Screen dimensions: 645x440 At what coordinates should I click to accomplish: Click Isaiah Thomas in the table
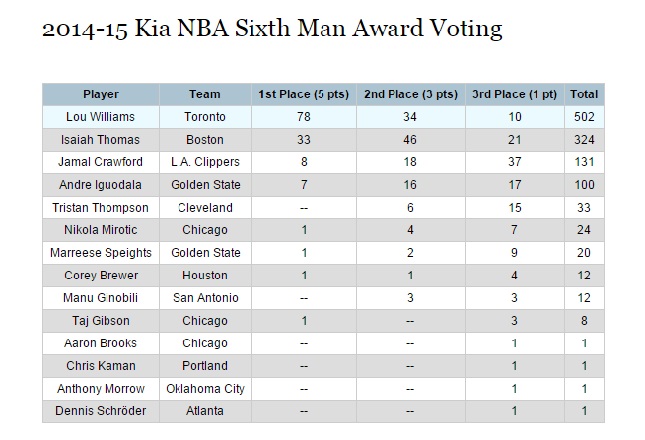(100, 139)
